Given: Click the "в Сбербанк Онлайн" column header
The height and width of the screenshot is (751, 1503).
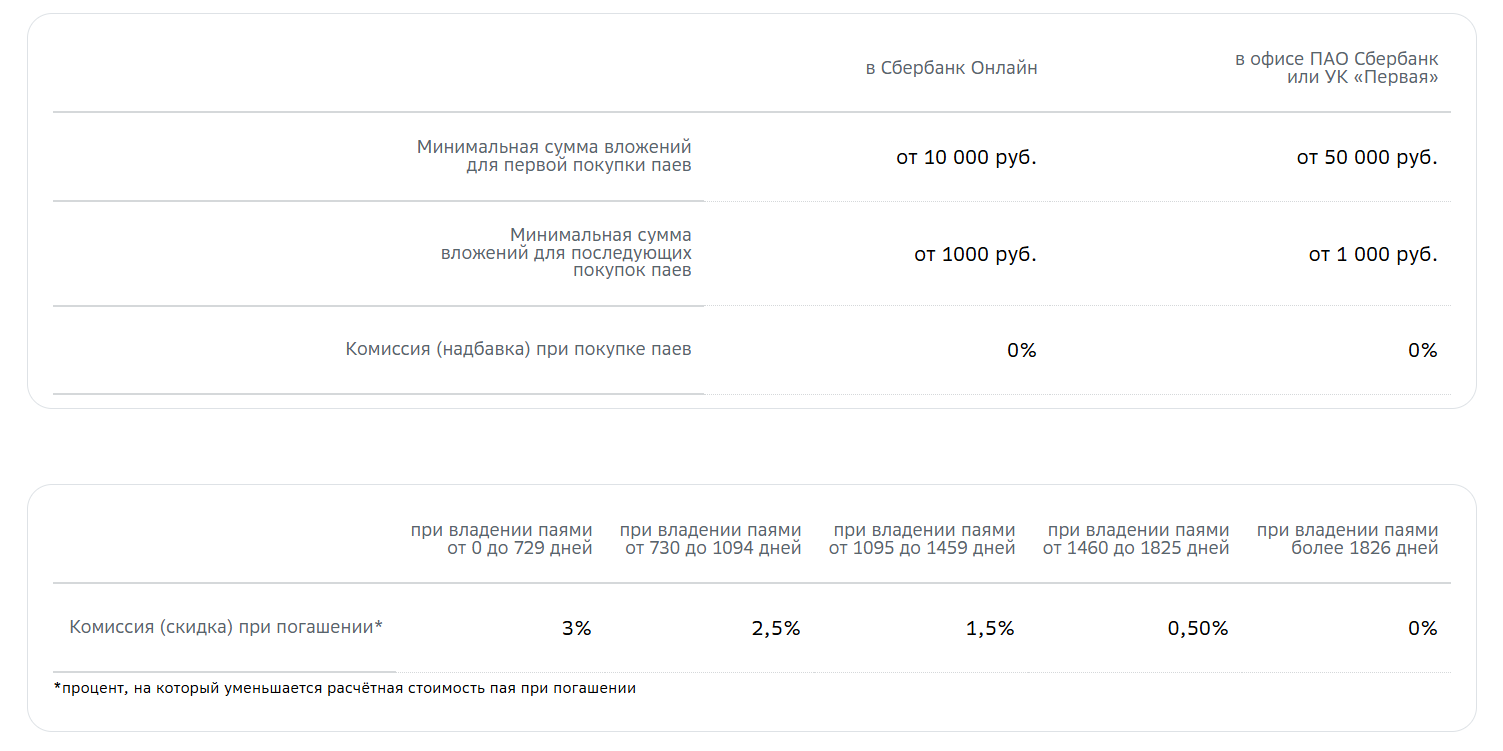Looking at the screenshot, I should pyautogui.click(x=951, y=69).
